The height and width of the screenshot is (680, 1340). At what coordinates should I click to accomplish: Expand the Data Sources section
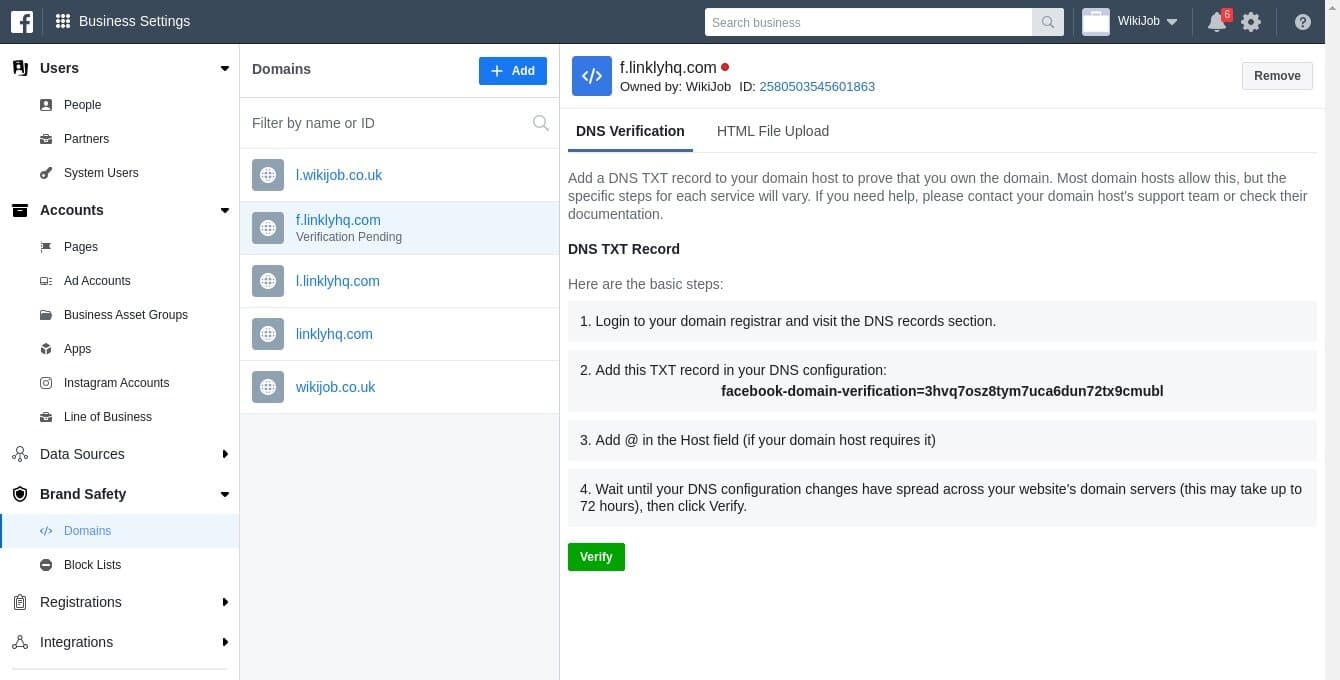coord(81,454)
